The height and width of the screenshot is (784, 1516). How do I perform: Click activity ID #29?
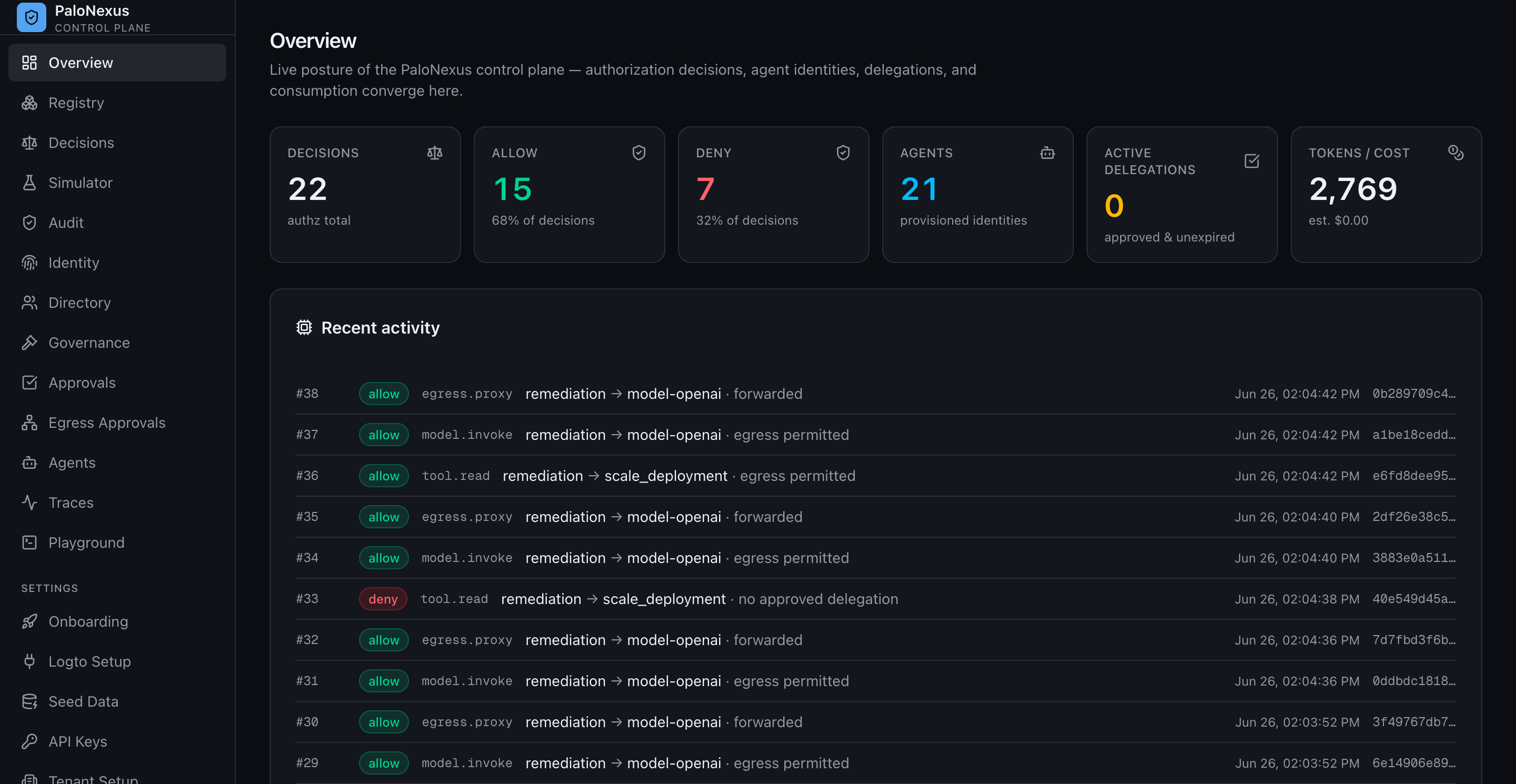pos(307,763)
